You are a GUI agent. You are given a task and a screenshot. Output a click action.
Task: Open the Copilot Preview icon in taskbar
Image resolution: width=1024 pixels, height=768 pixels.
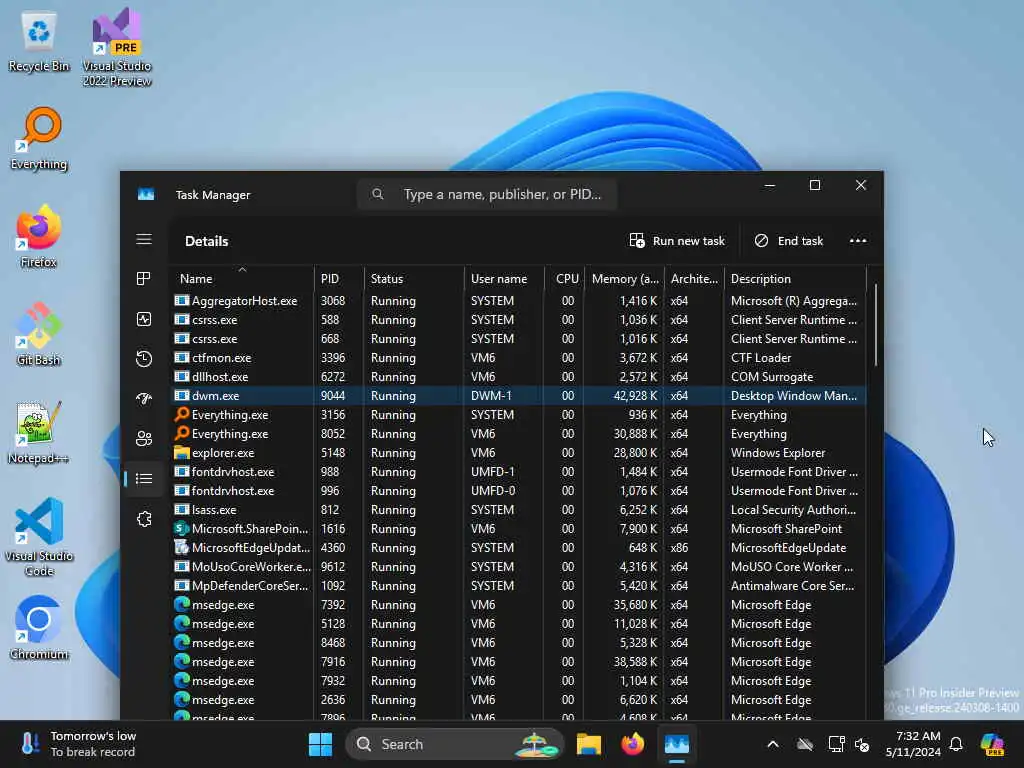tap(992, 744)
